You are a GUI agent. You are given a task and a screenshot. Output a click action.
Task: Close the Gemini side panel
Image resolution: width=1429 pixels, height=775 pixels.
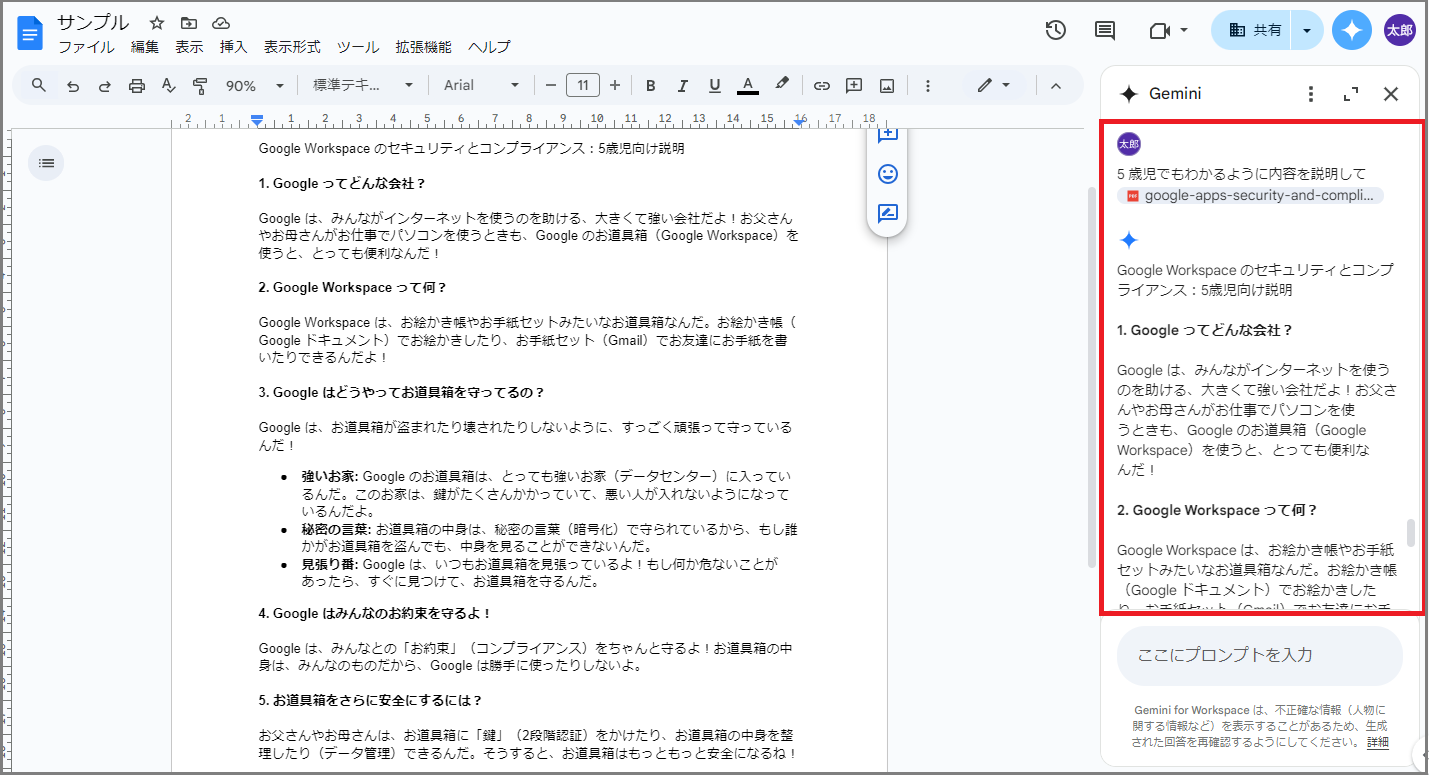click(x=1391, y=94)
